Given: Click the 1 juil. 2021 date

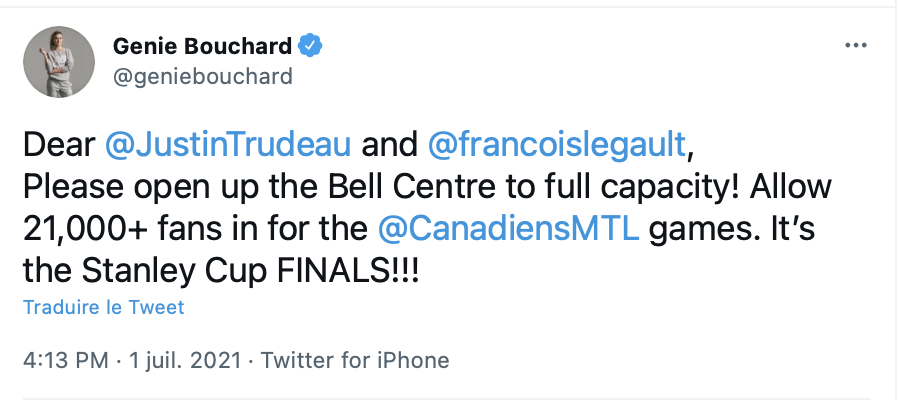Looking at the screenshot, I should click(184, 360).
